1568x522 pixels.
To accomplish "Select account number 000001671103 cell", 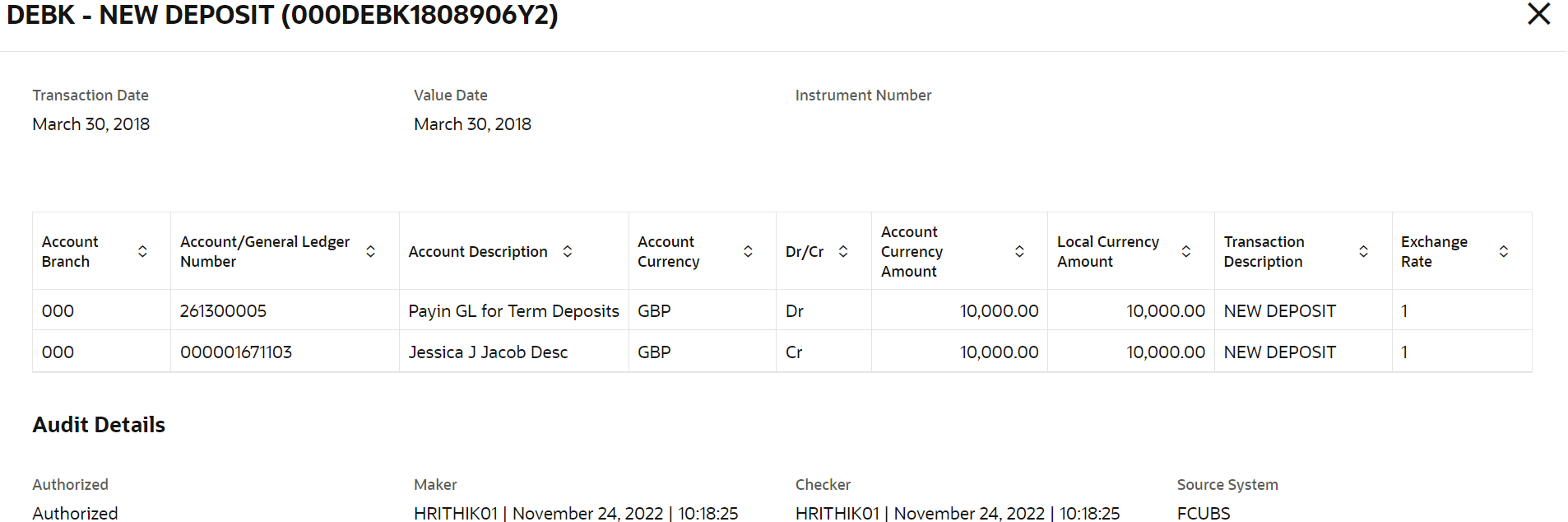I will point(285,352).
